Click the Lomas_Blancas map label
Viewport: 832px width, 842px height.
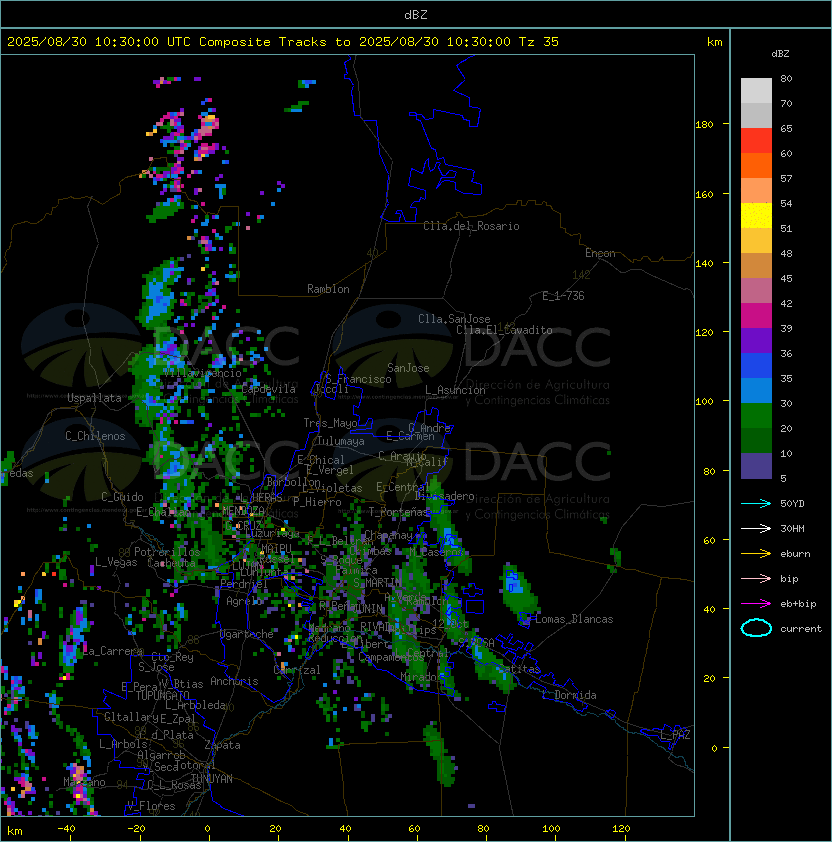574,619
